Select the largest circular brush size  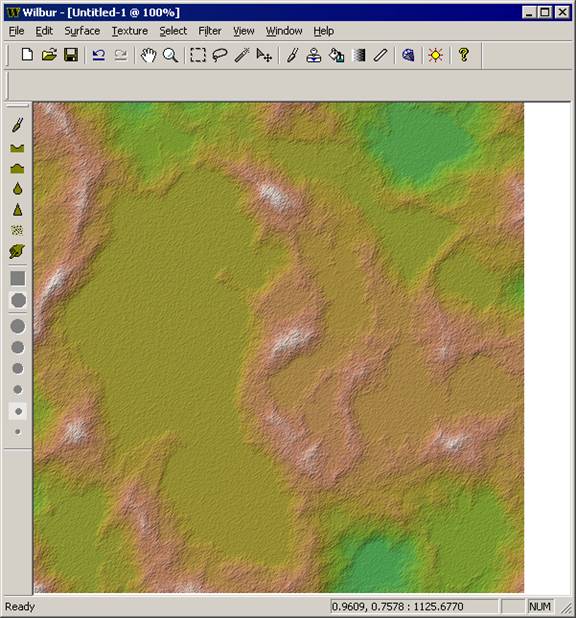18,326
